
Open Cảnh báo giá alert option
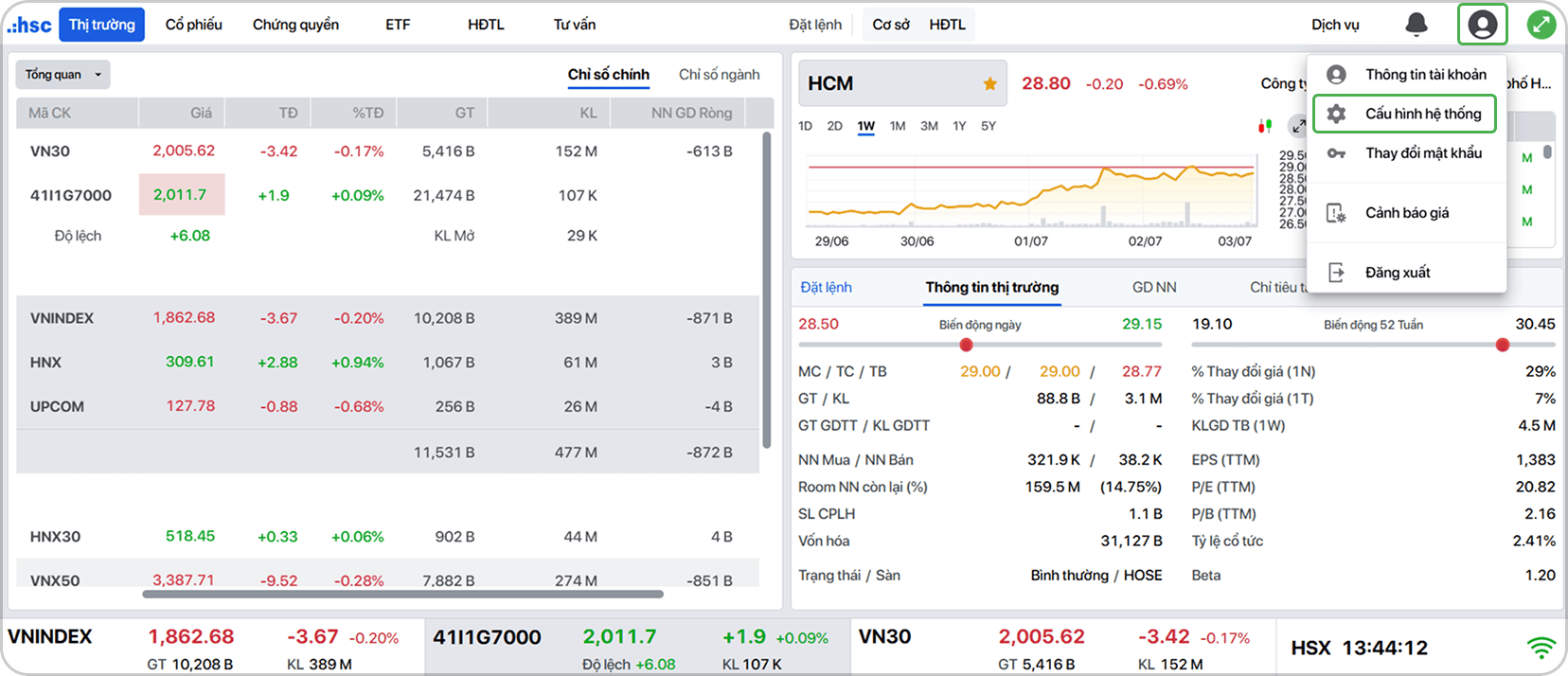click(x=1406, y=213)
